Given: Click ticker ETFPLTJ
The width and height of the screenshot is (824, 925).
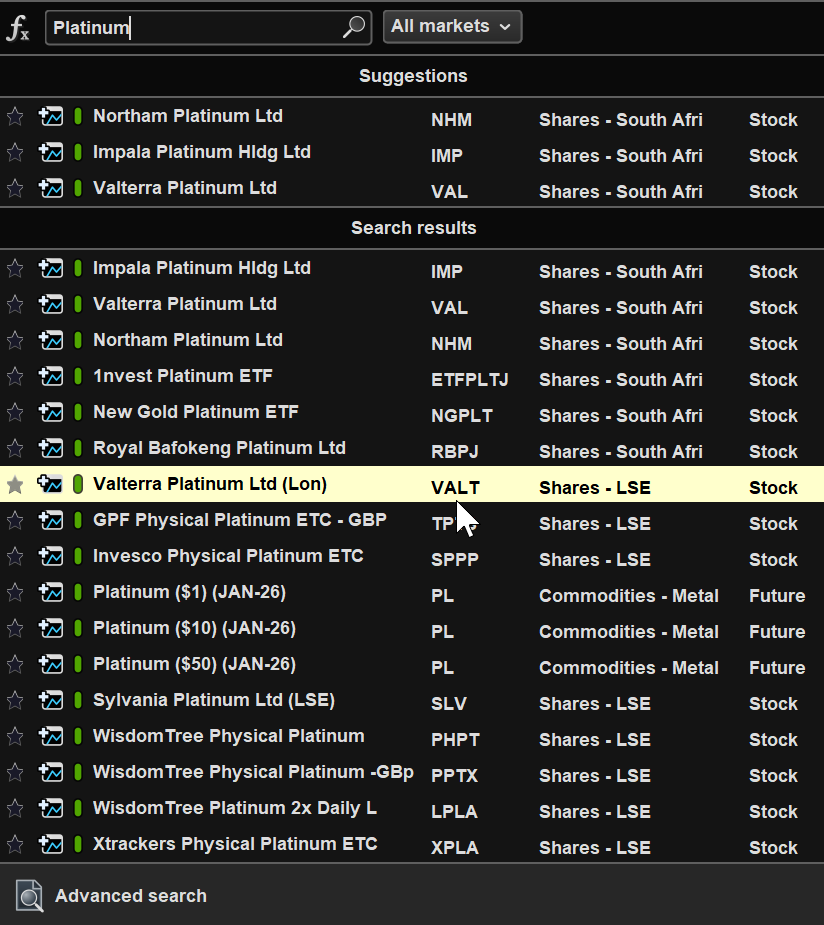Looking at the screenshot, I should tap(470, 380).
